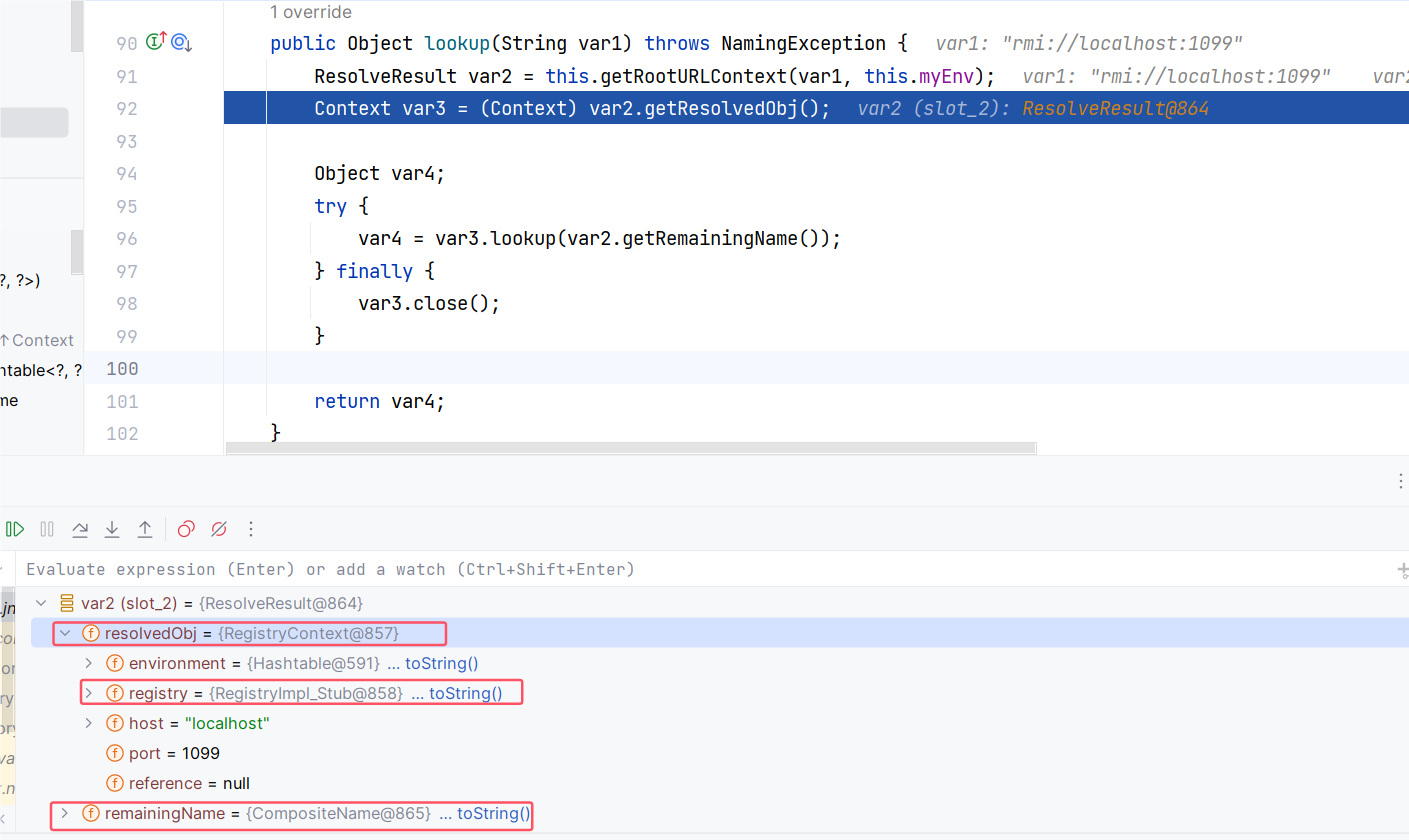Expand the remainingName CompositeName field

pos(65,813)
